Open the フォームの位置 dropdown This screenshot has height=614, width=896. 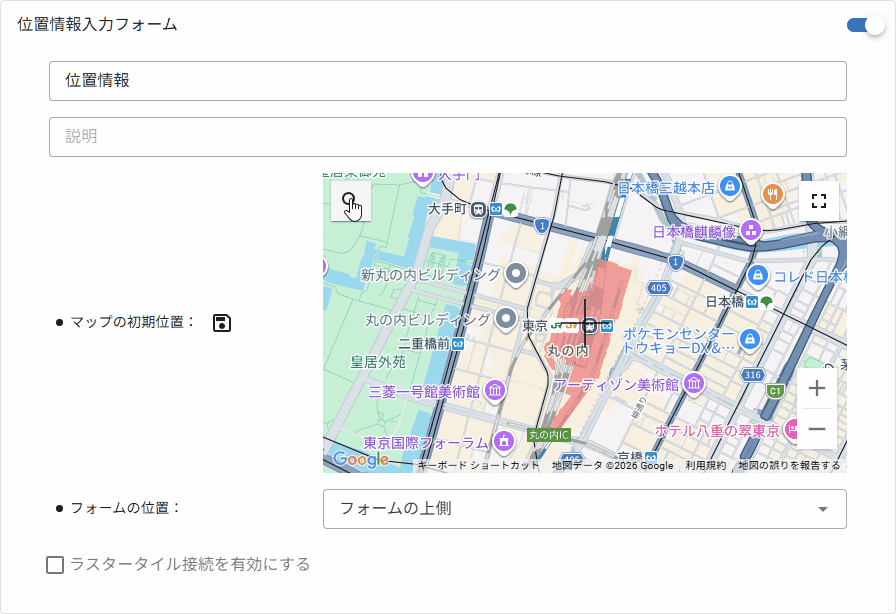click(x=585, y=510)
